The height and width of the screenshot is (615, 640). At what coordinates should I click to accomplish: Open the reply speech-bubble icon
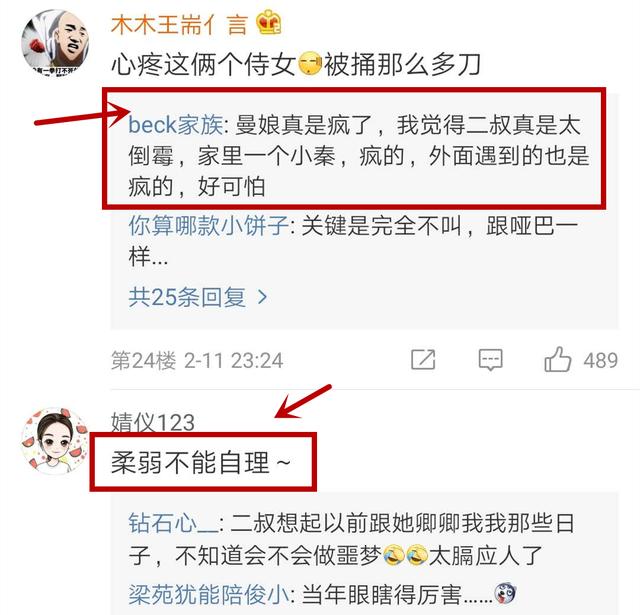[x=490, y=360]
